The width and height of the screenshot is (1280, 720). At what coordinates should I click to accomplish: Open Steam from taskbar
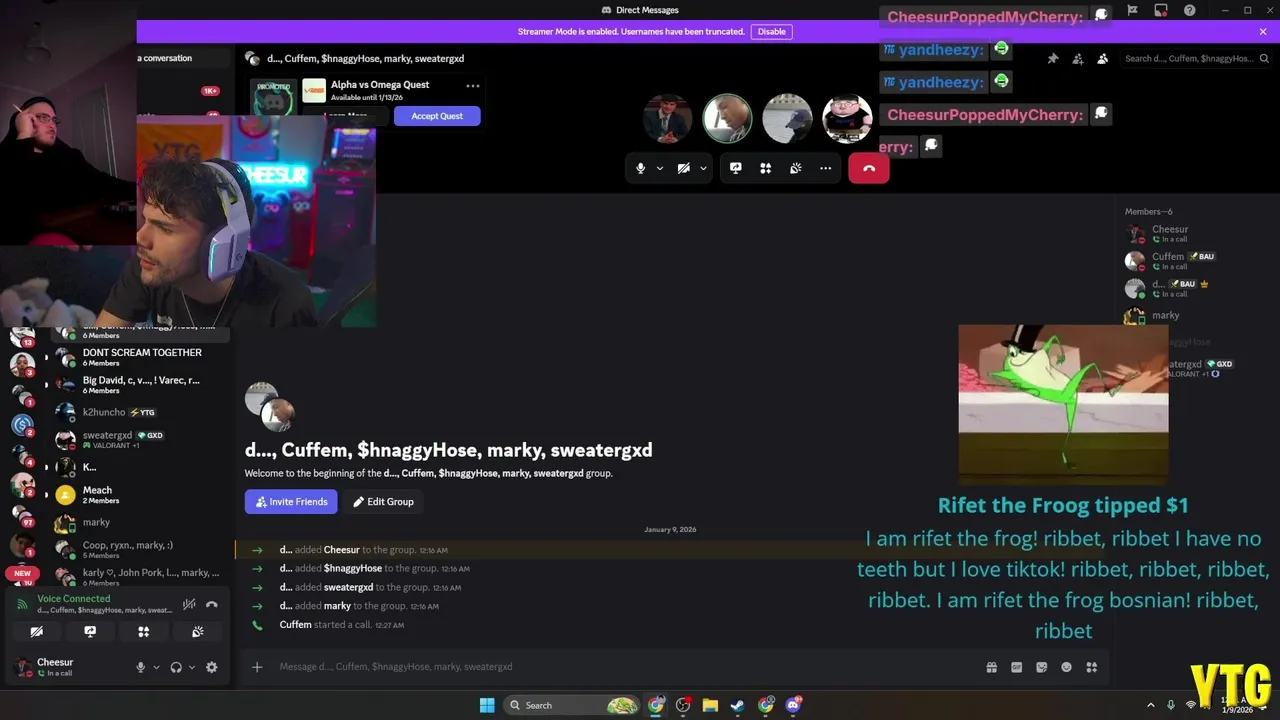pos(737,705)
